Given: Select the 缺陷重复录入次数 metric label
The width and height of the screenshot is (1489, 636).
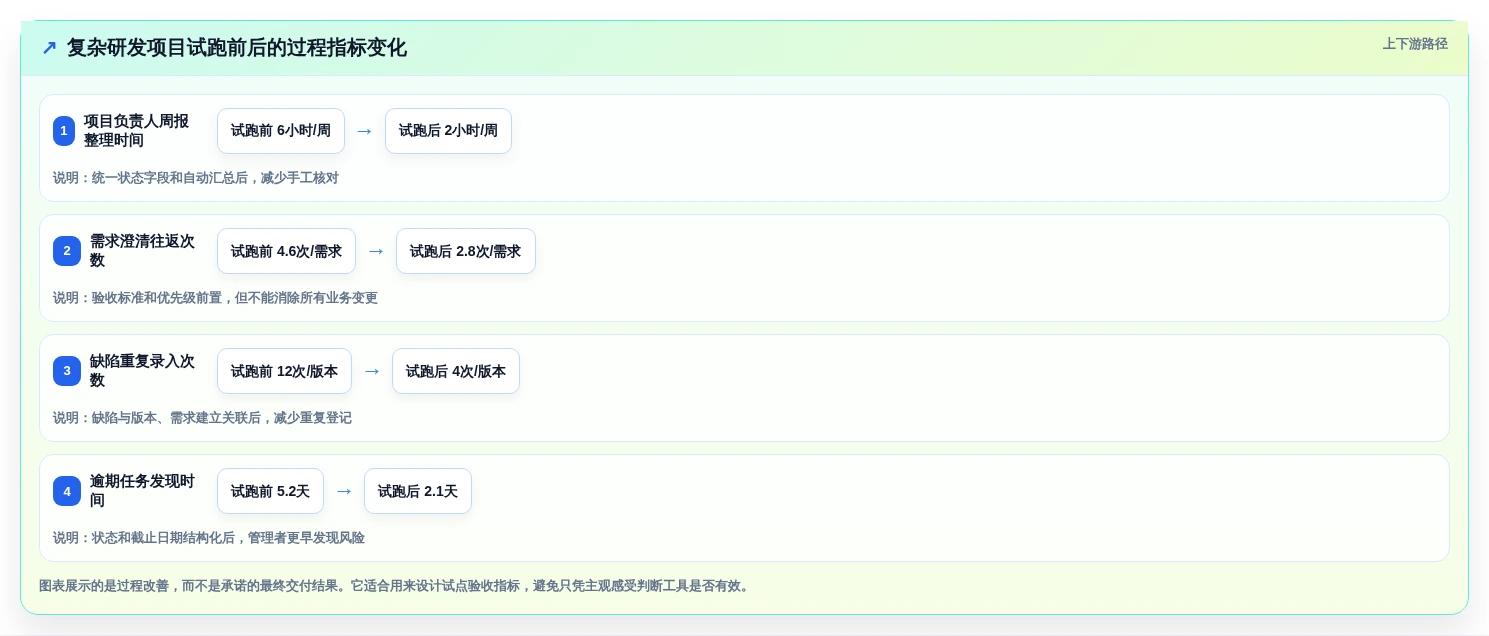Looking at the screenshot, I should (x=143, y=371).
